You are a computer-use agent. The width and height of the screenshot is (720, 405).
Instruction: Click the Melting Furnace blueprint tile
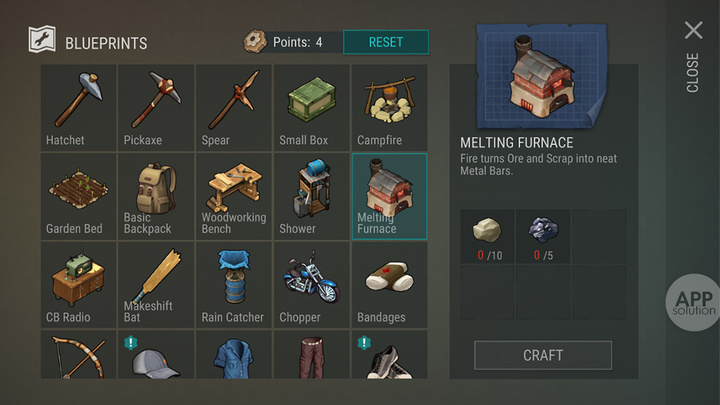point(389,197)
